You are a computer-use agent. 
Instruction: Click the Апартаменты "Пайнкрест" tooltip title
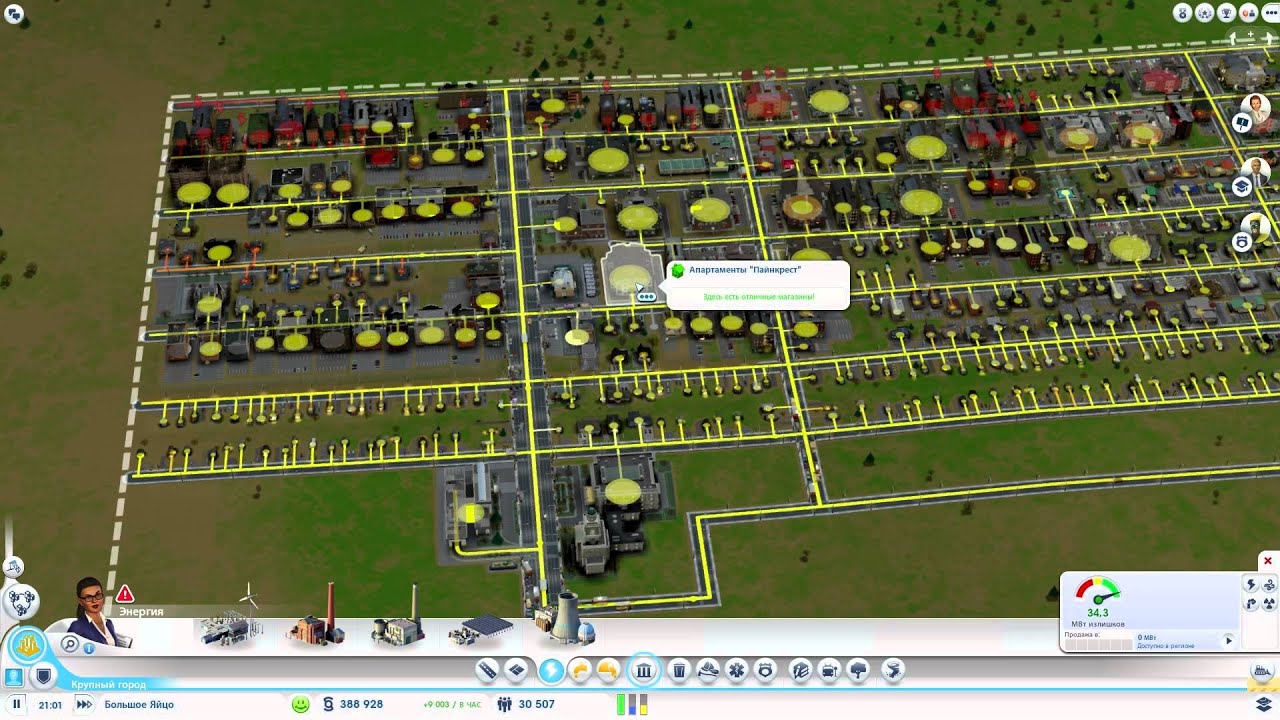745,270
